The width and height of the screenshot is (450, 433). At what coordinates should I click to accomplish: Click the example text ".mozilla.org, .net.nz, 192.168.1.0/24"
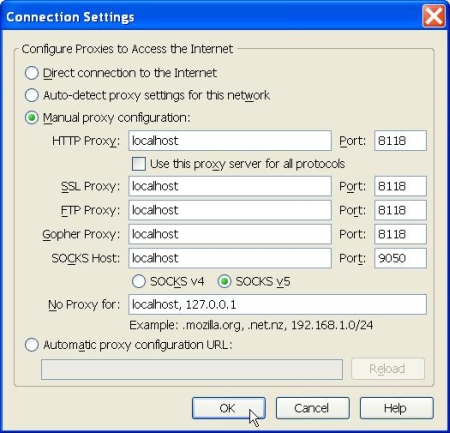click(x=278, y=325)
